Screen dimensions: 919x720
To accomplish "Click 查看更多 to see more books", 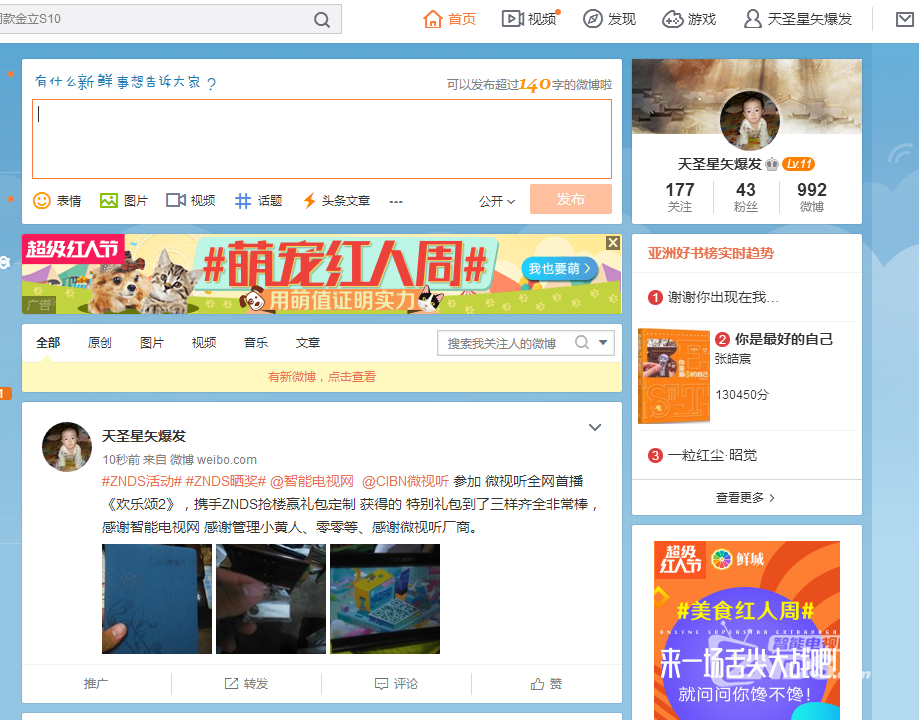I will [746, 498].
